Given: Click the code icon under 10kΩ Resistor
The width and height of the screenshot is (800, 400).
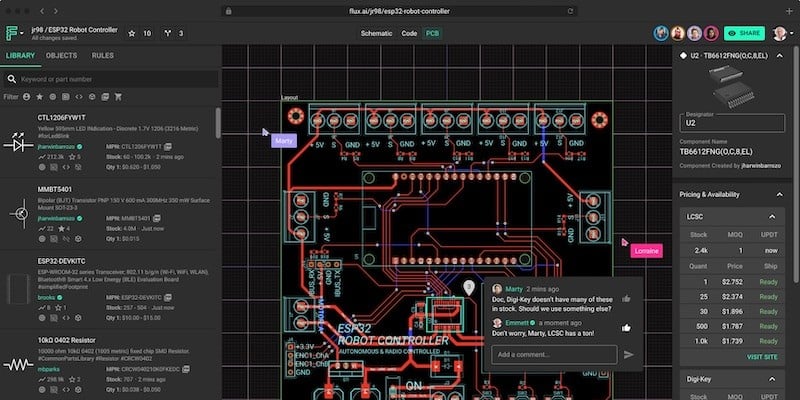Looking at the screenshot, I should click(66, 390).
